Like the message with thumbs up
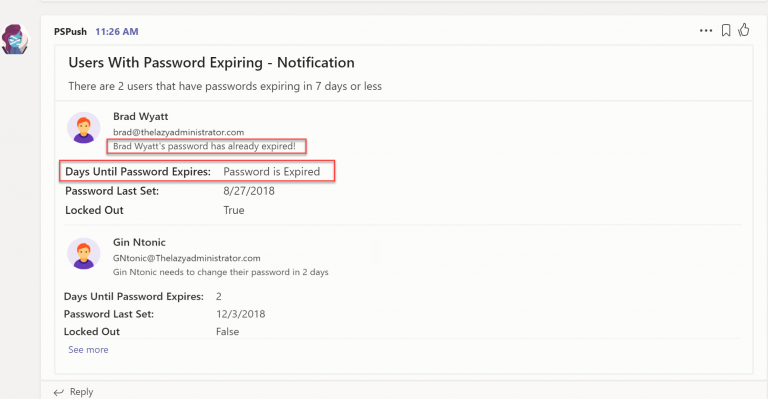The height and width of the screenshot is (399, 768). click(744, 30)
